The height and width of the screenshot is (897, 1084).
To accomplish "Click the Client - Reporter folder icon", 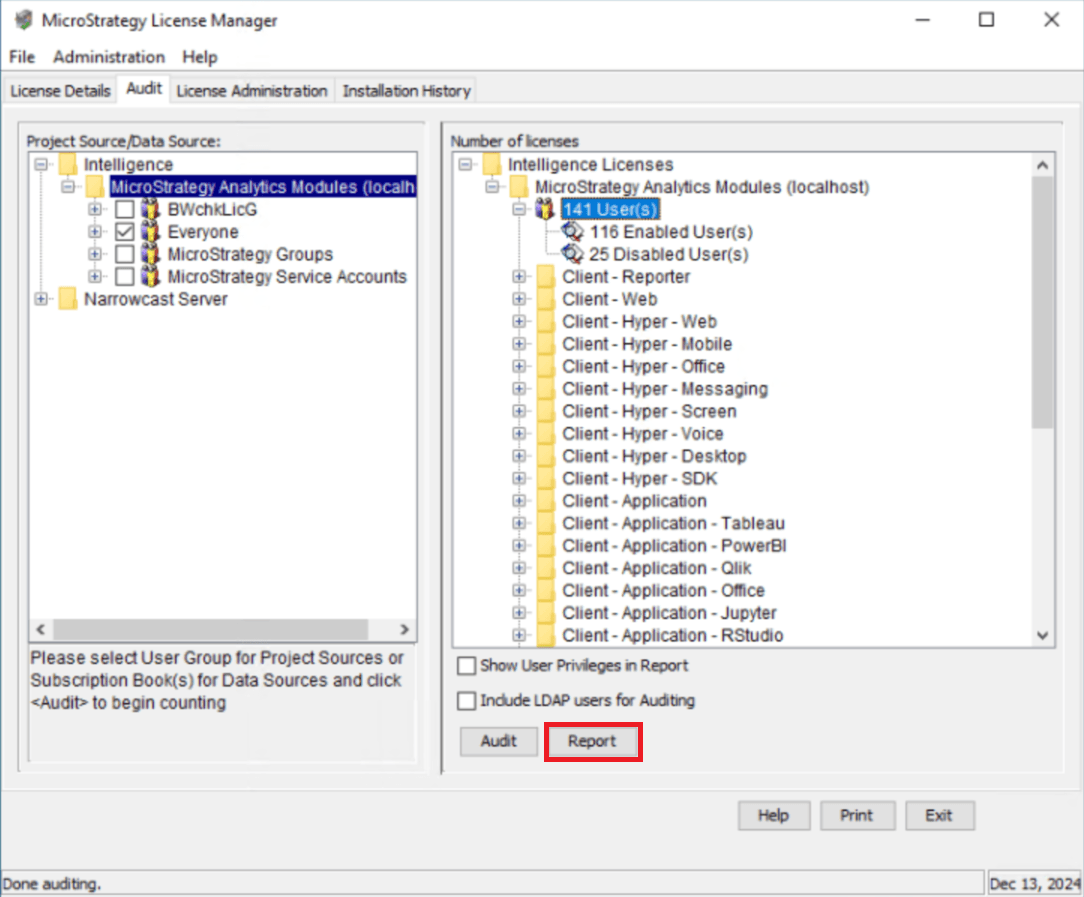I will click(x=546, y=277).
